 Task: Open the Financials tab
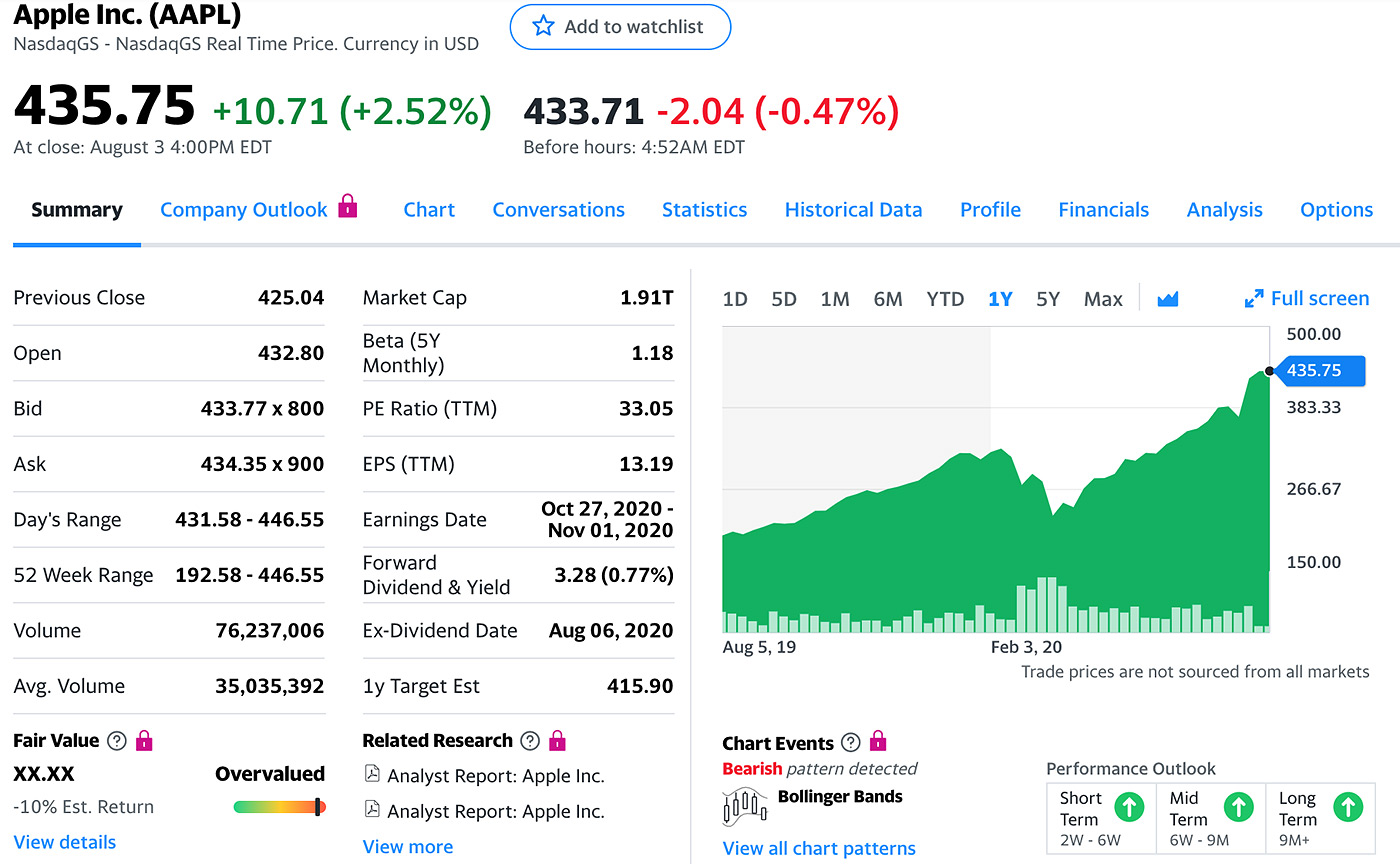coord(1103,210)
